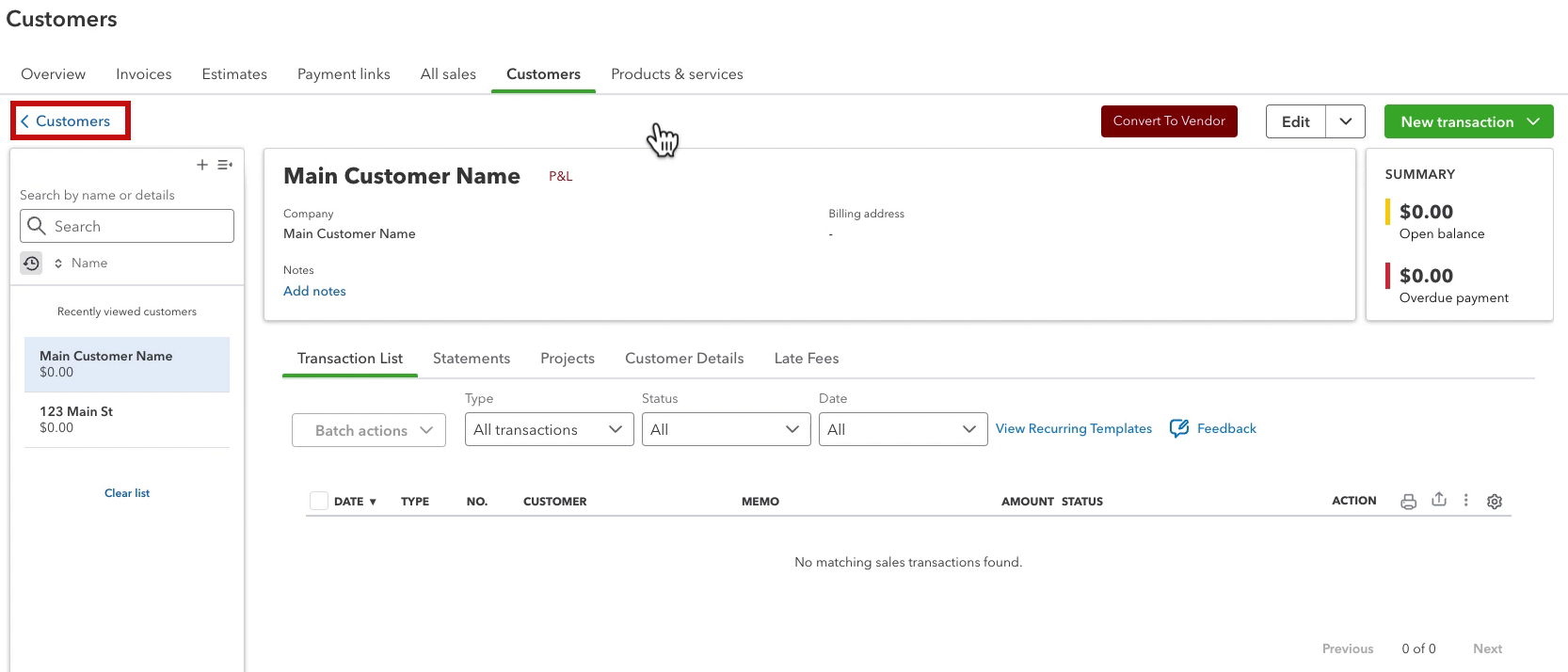Tick the select-all transactions checkbox
Screen dimensions: 1568x672
(319, 501)
